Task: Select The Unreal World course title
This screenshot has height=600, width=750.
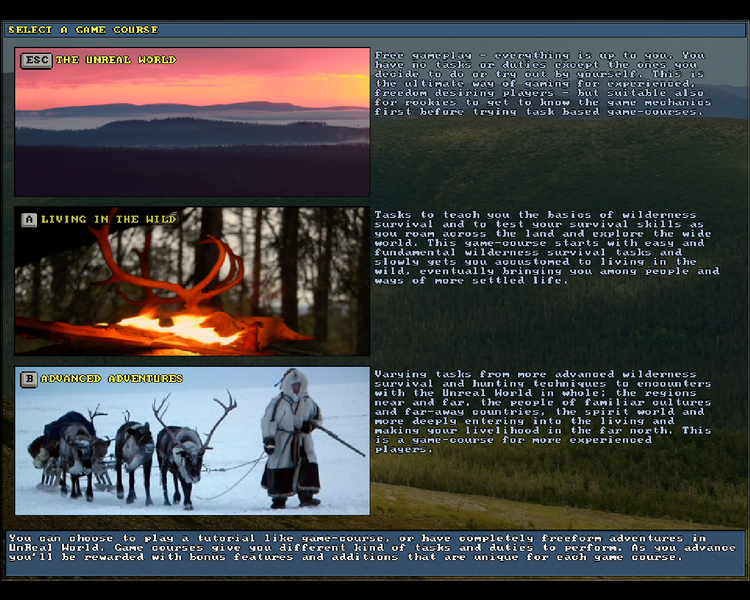Action: click(115, 60)
